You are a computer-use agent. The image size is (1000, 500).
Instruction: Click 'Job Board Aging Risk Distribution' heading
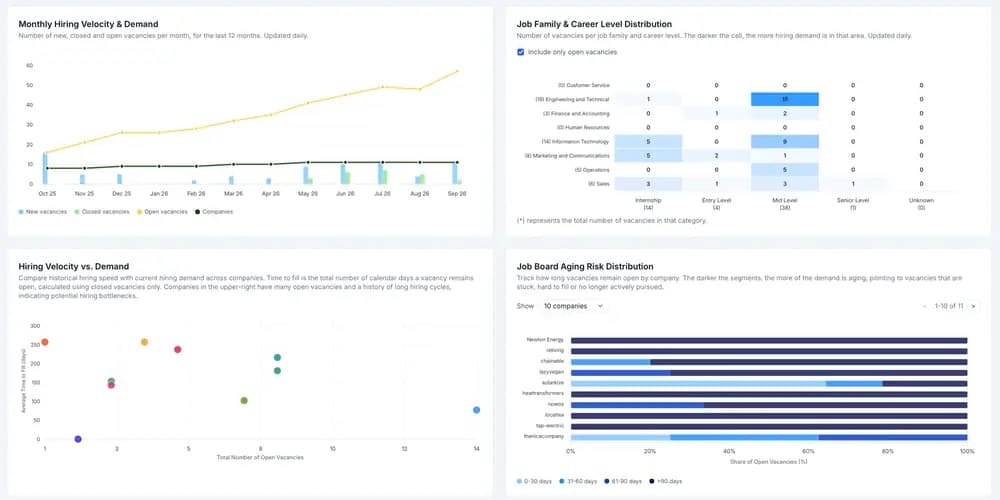tap(585, 267)
